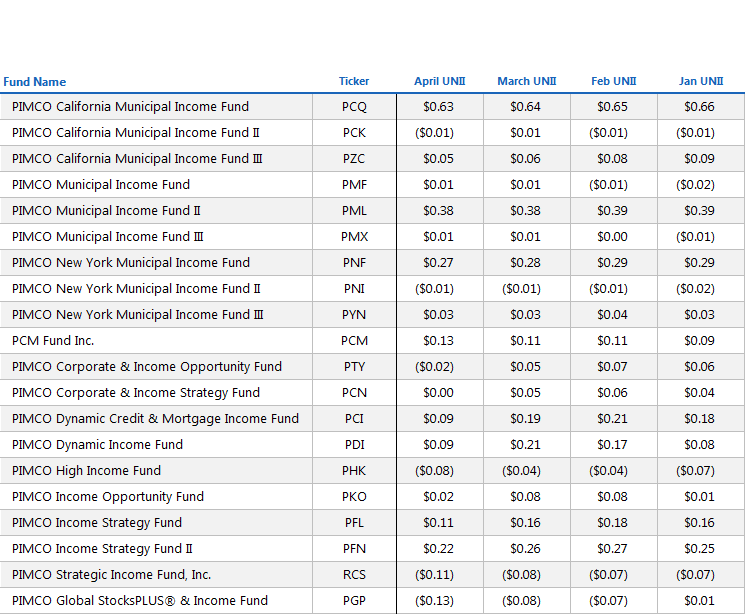Select PMX Feb UNII value $0.00
Screen dimensions: 746x615
tap(614, 236)
